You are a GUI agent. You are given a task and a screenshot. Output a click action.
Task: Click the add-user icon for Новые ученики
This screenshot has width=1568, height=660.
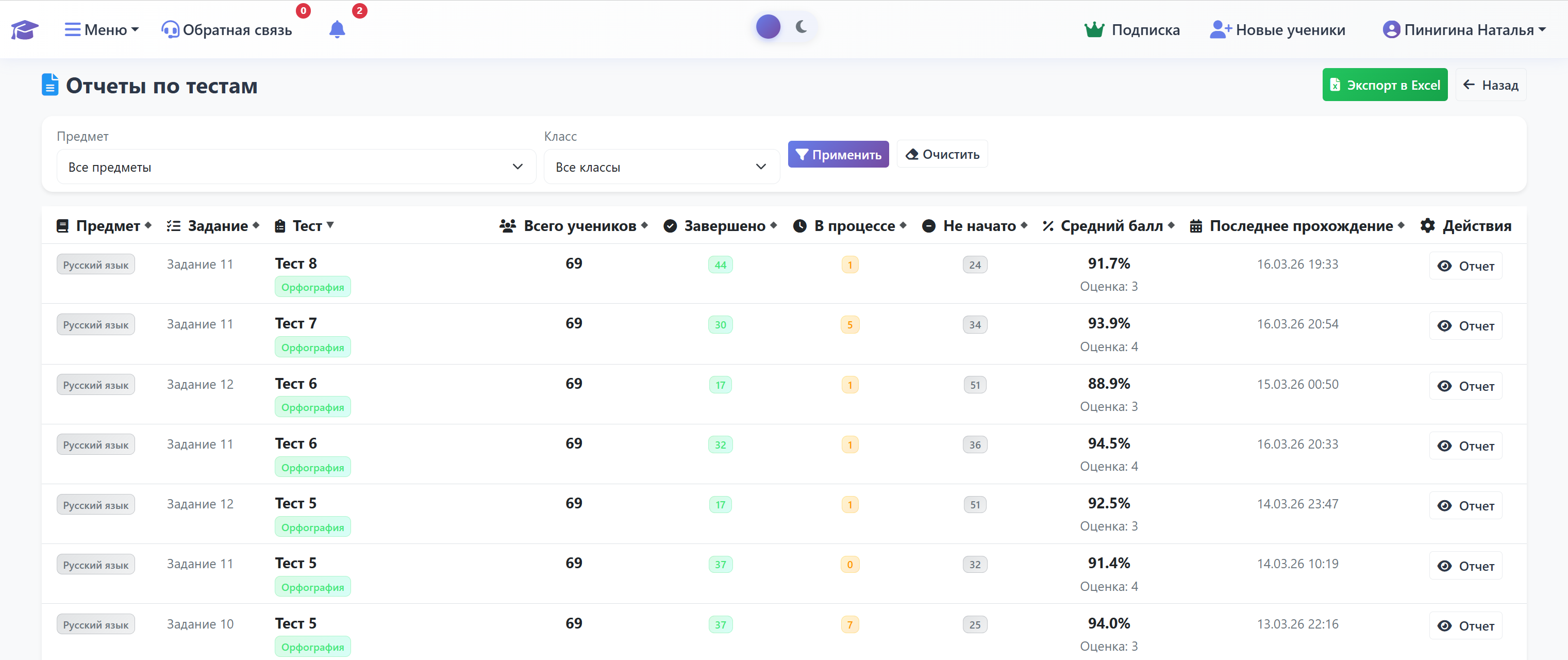click(x=1221, y=30)
